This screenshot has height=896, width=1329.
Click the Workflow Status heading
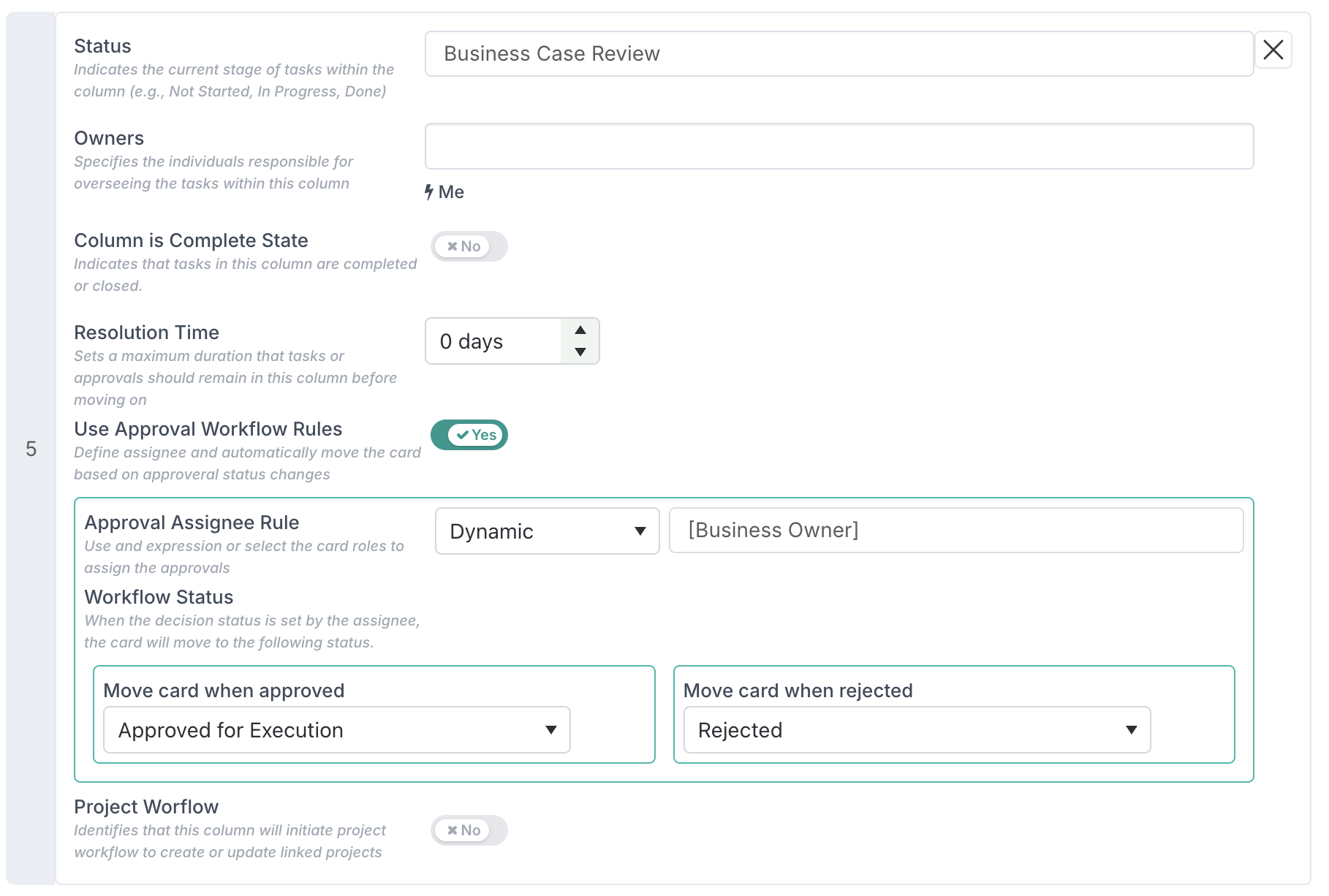point(159,597)
